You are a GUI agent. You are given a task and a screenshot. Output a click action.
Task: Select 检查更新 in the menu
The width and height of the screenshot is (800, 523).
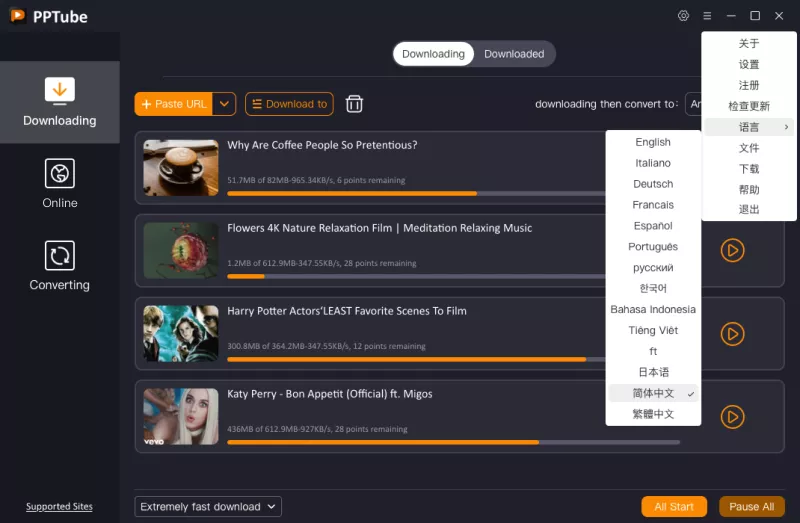tap(749, 106)
